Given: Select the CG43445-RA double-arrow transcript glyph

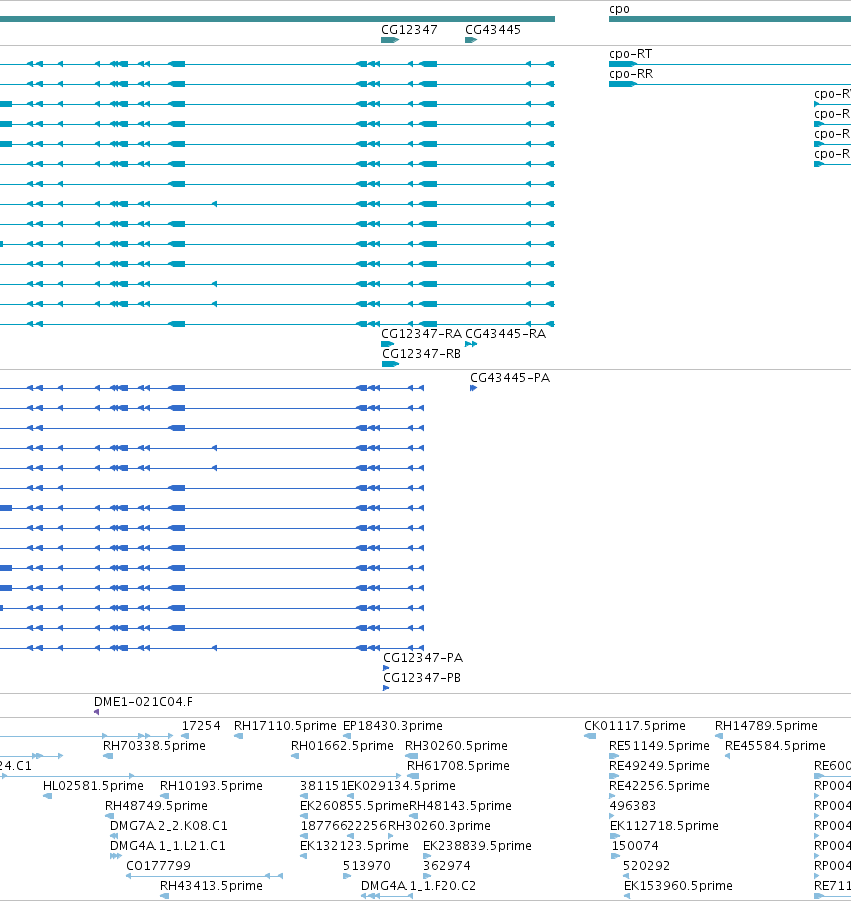Looking at the screenshot, I should 471,344.
